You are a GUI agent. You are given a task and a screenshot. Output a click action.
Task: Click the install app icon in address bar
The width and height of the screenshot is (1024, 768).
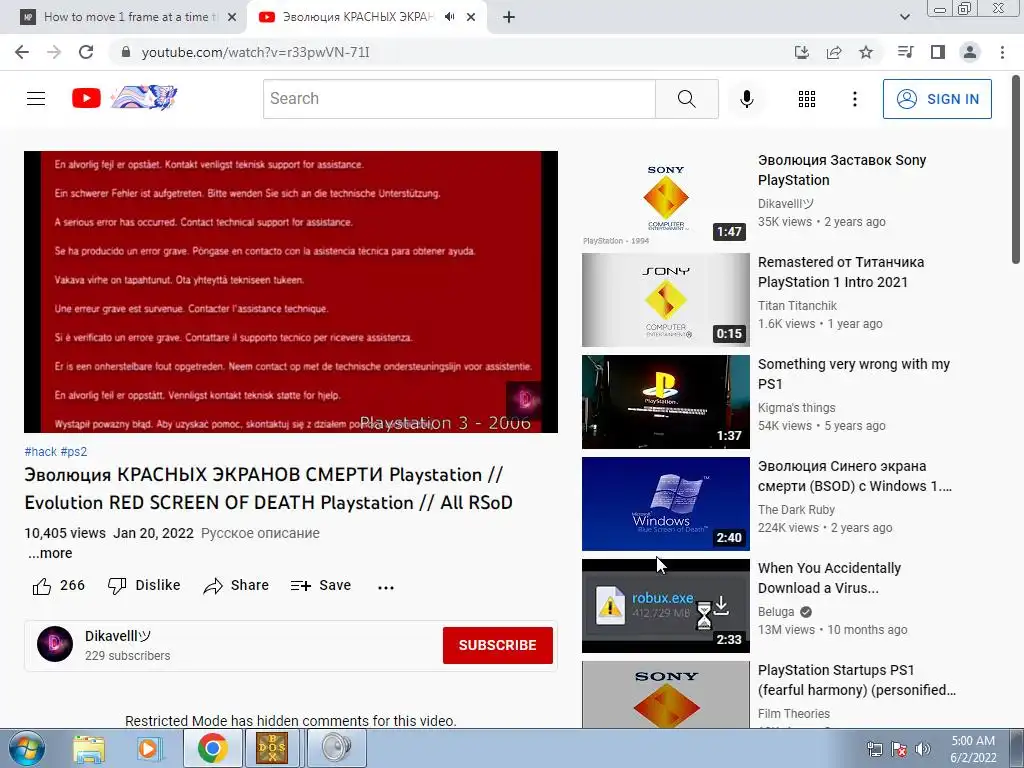coord(801,52)
